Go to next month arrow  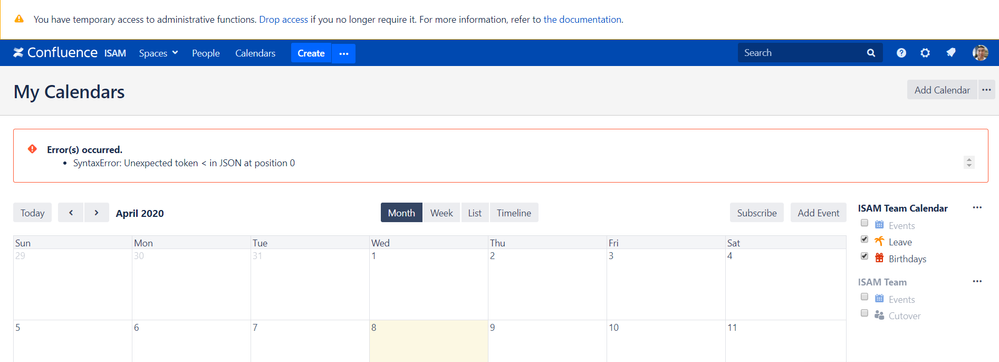[96, 213]
